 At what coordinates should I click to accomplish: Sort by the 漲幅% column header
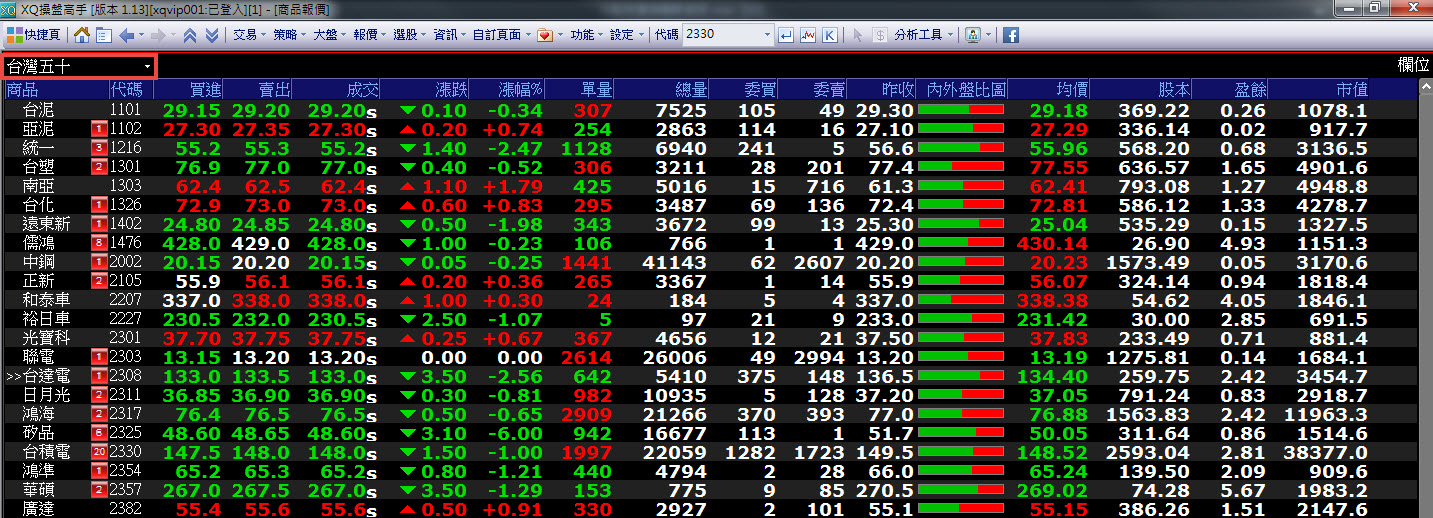tap(520, 90)
